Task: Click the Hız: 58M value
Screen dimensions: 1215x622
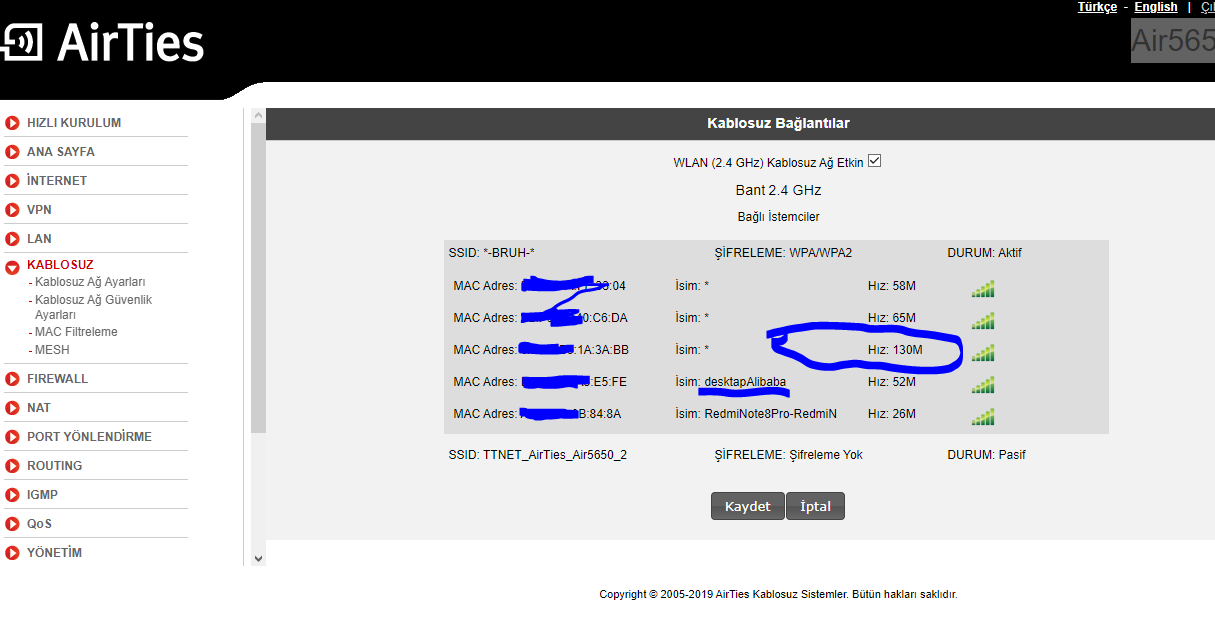Action: [892, 286]
